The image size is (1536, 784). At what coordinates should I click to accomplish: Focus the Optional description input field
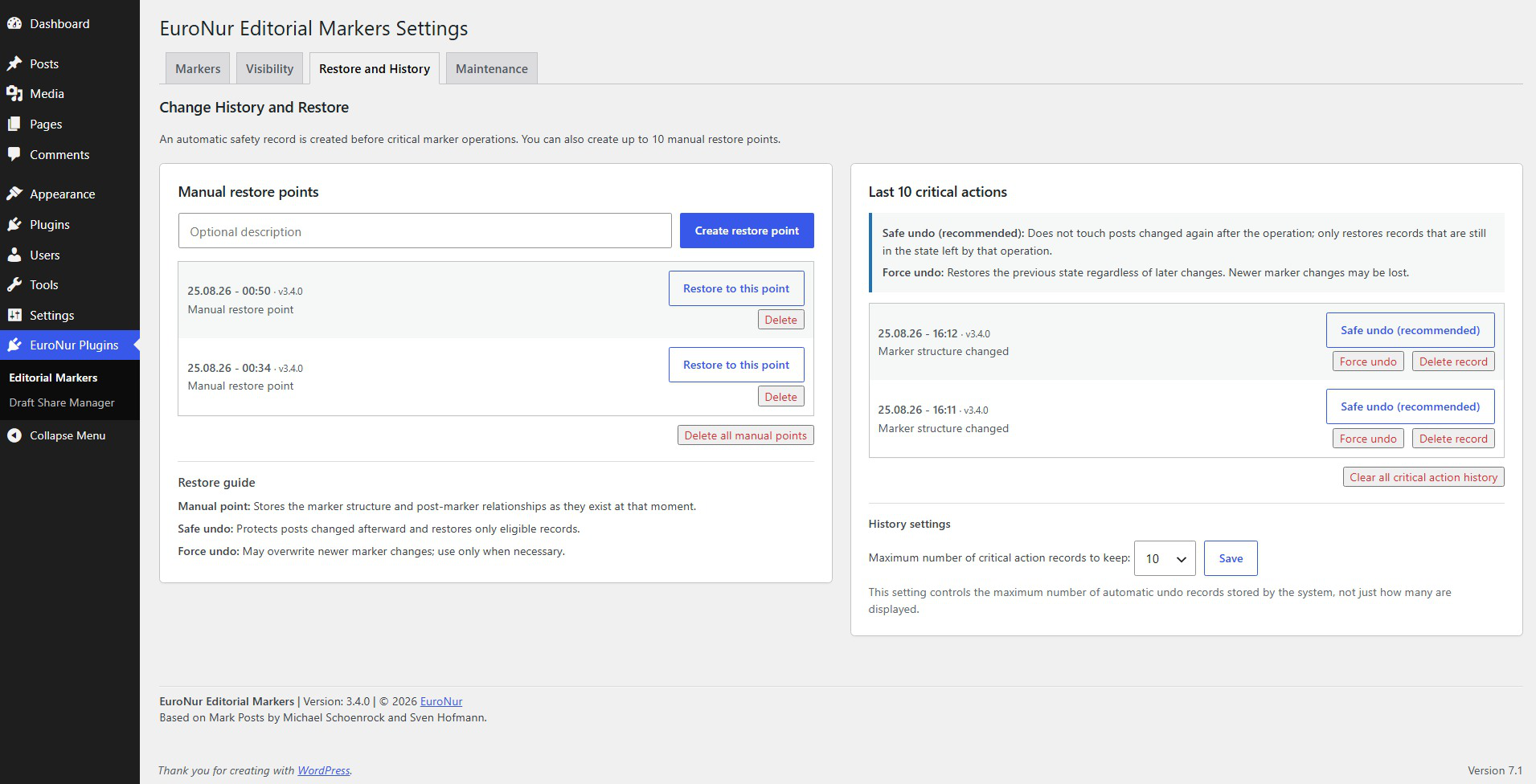[424, 231]
